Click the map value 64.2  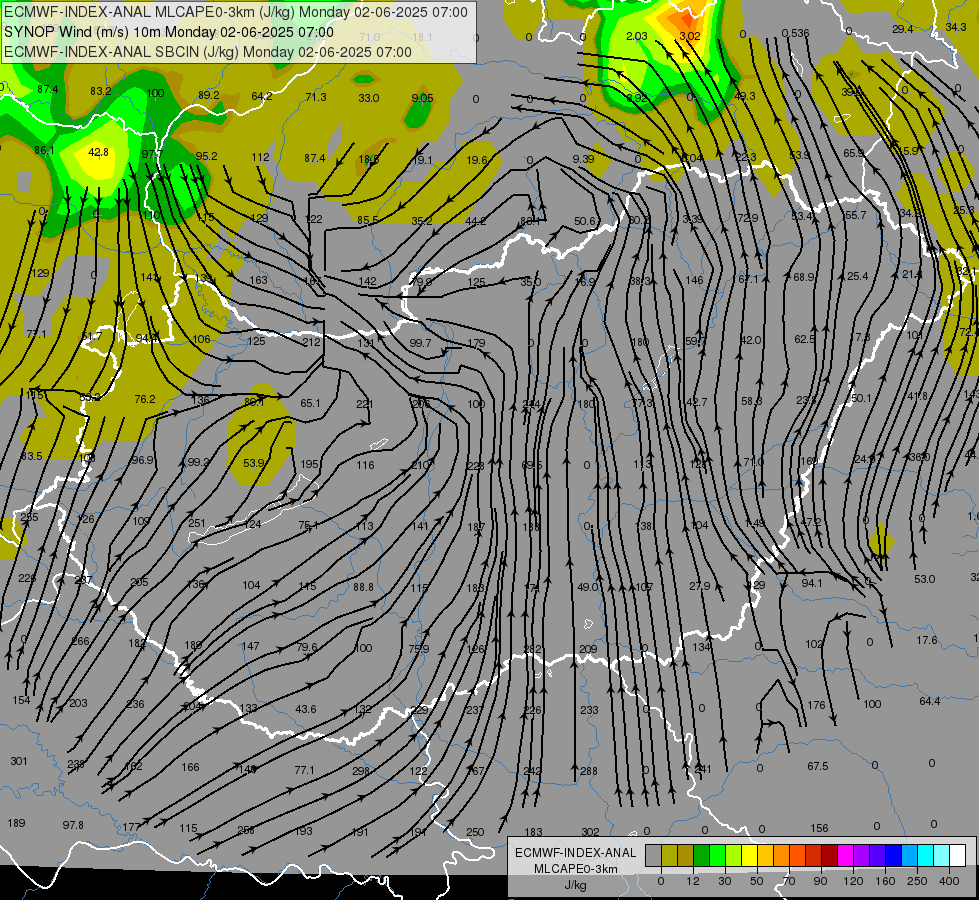click(262, 96)
